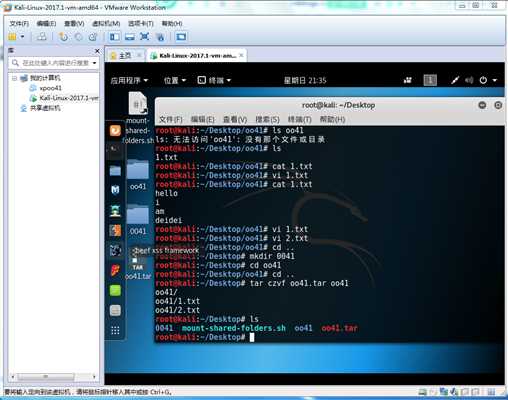Open the Kali 位置 places menu
The image size is (508, 400).
[x=175, y=80]
